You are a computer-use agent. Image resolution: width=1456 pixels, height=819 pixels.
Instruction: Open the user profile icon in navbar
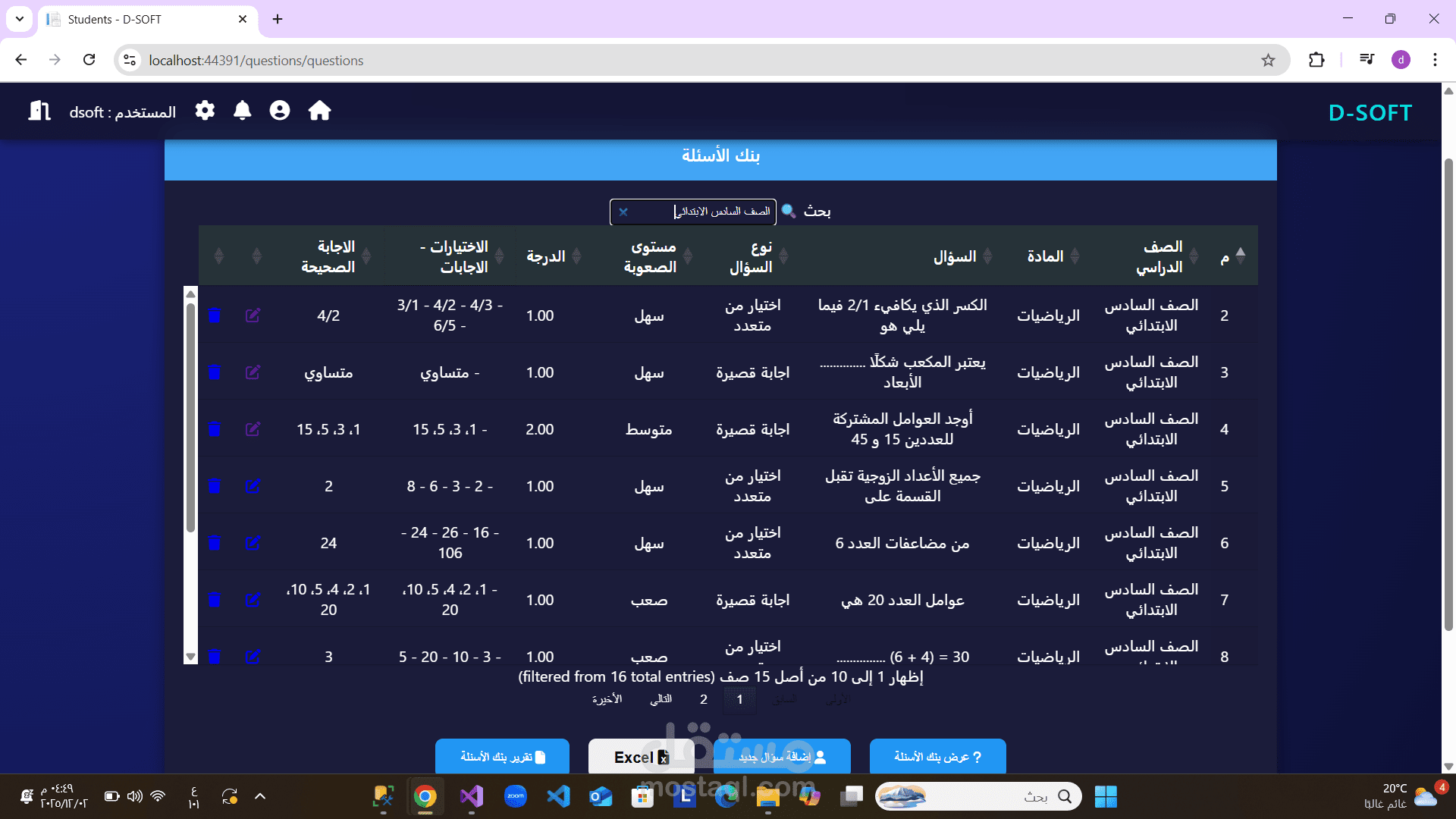[280, 111]
